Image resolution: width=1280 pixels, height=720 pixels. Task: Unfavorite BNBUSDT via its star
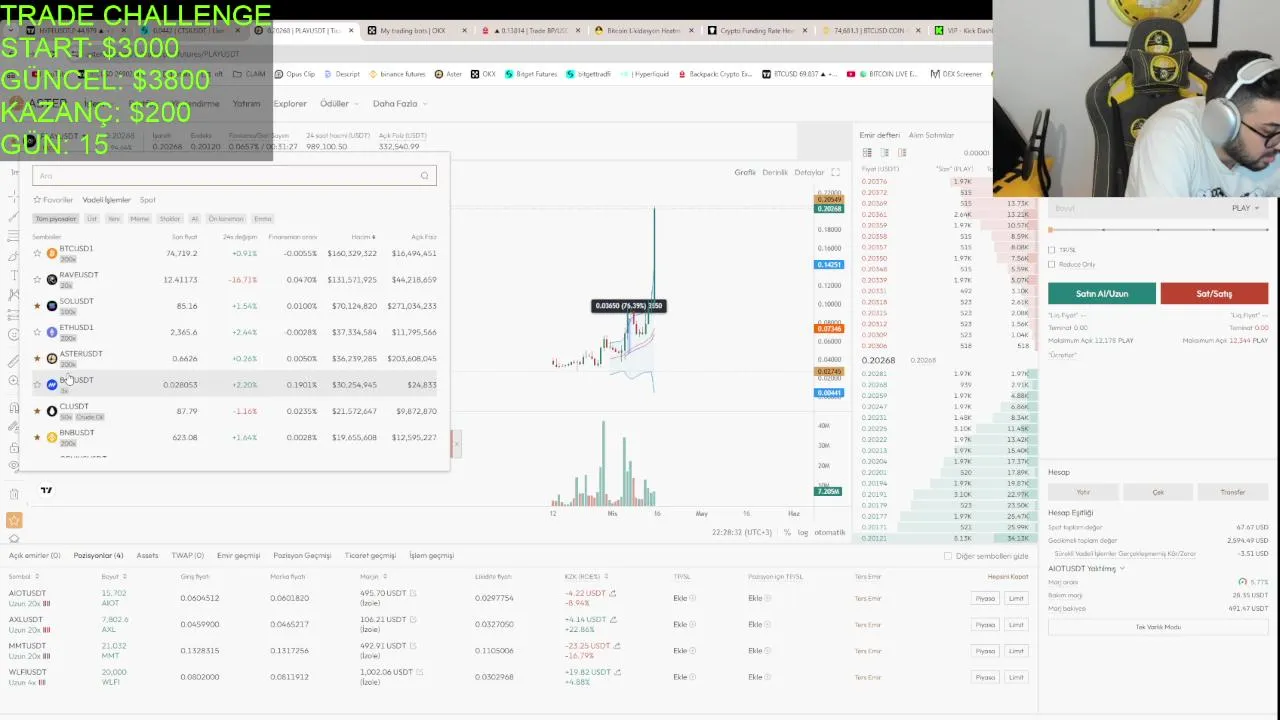click(37, 437)
